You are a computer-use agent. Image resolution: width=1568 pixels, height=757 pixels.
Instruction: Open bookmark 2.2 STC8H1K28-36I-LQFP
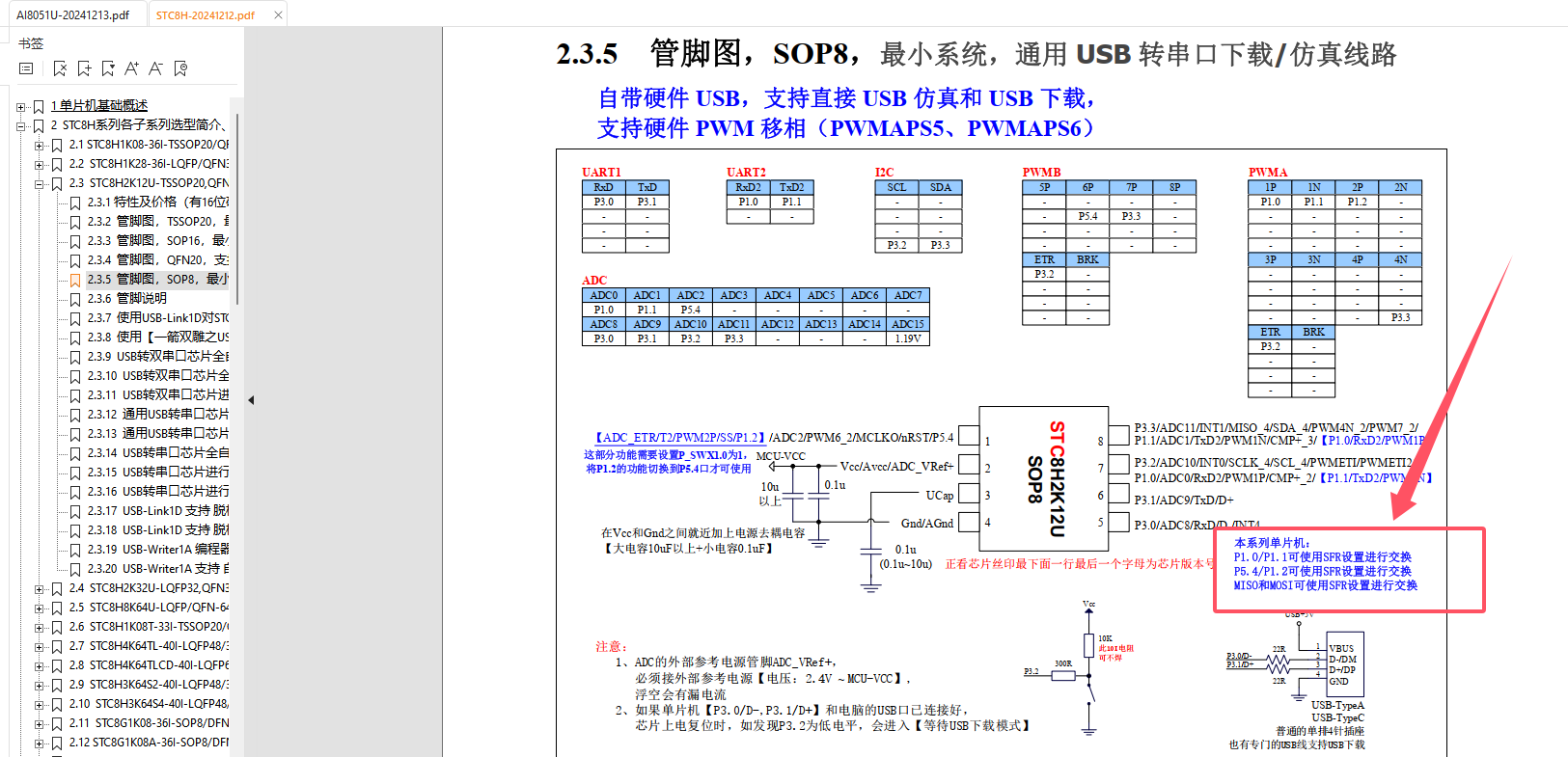point(149,164)
